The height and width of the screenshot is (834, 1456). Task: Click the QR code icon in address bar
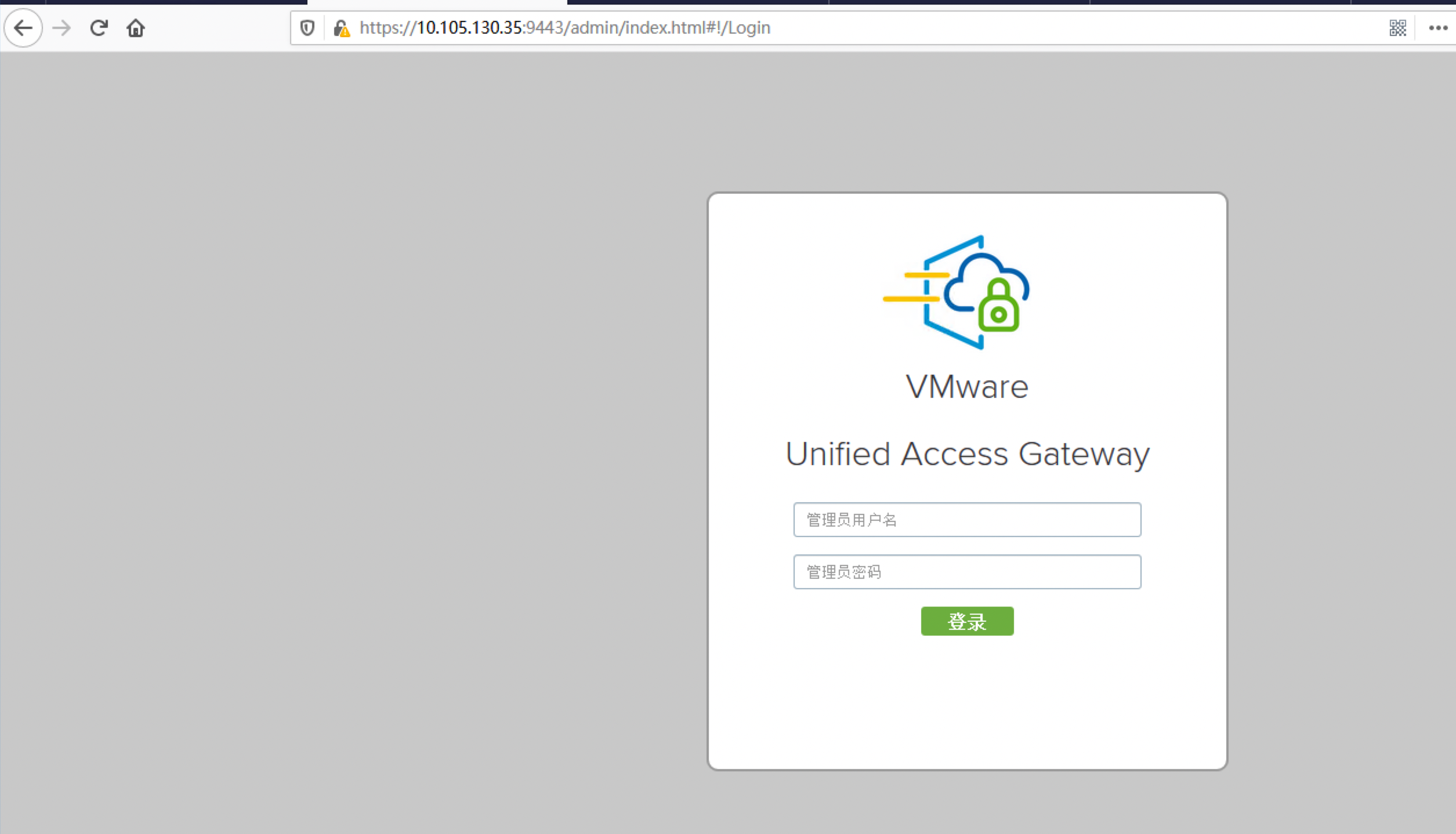pyautogui.click(x=1398, y=28)
